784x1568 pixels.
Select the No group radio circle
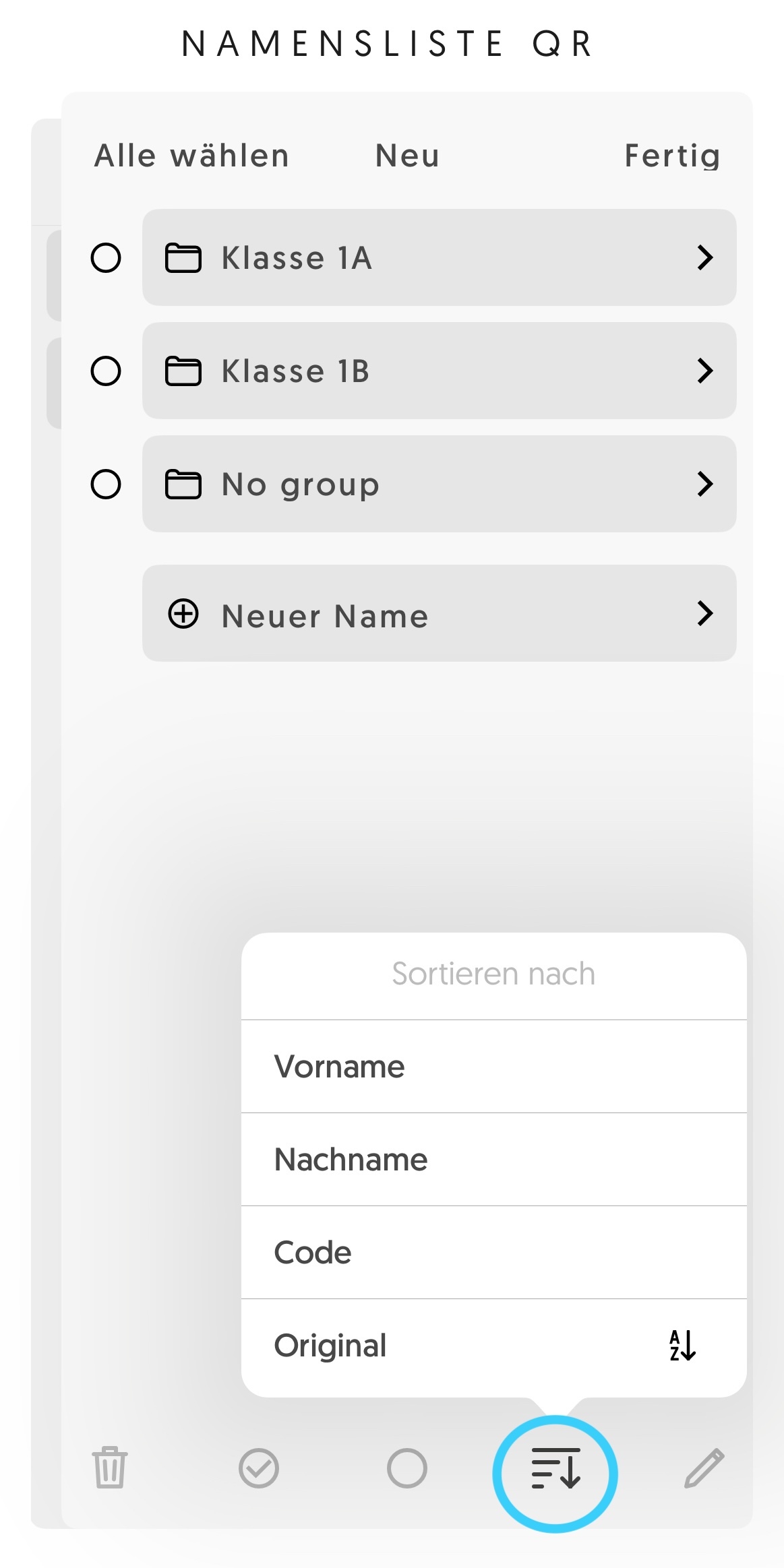pos(106,484)
